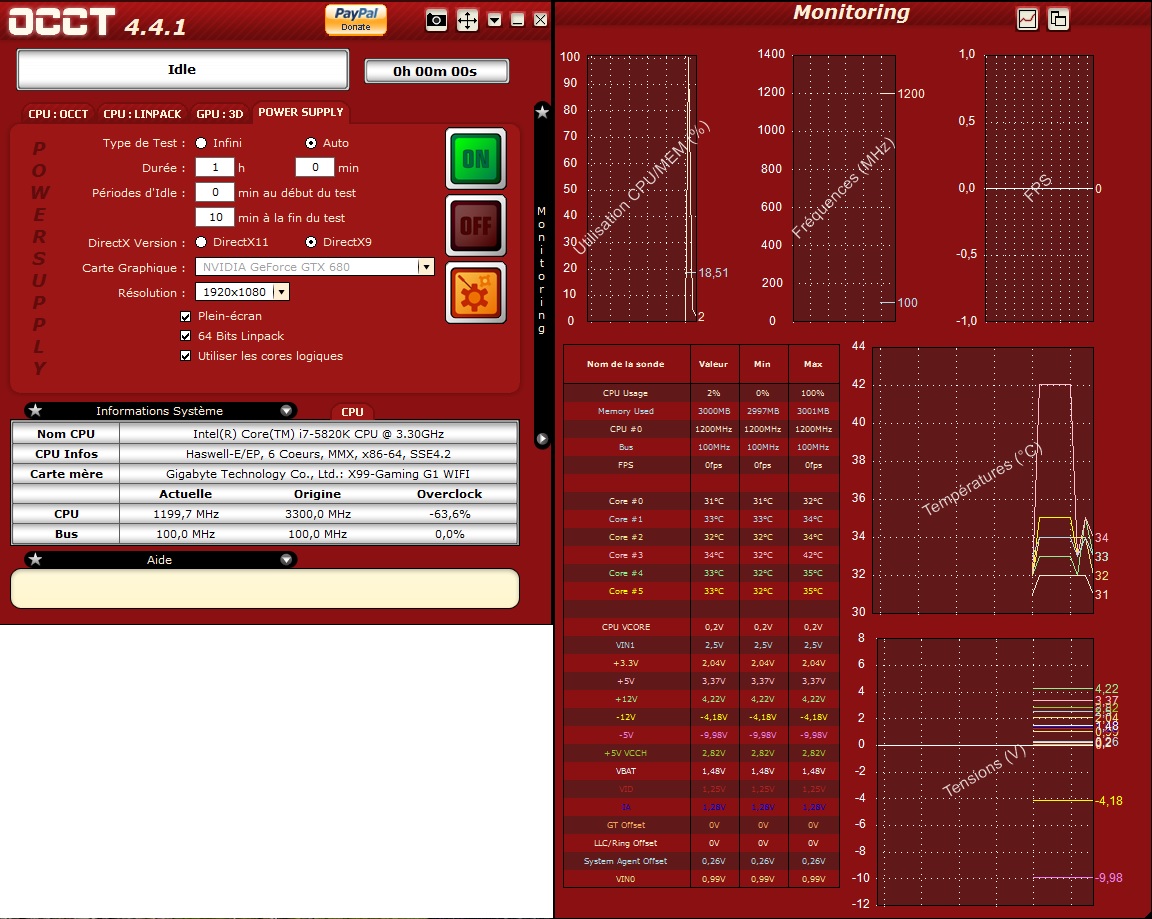Click the Utilisation CPU/MEM graph
The width and height of the screenshot is (1152, 919).
(x=641, y=188)
